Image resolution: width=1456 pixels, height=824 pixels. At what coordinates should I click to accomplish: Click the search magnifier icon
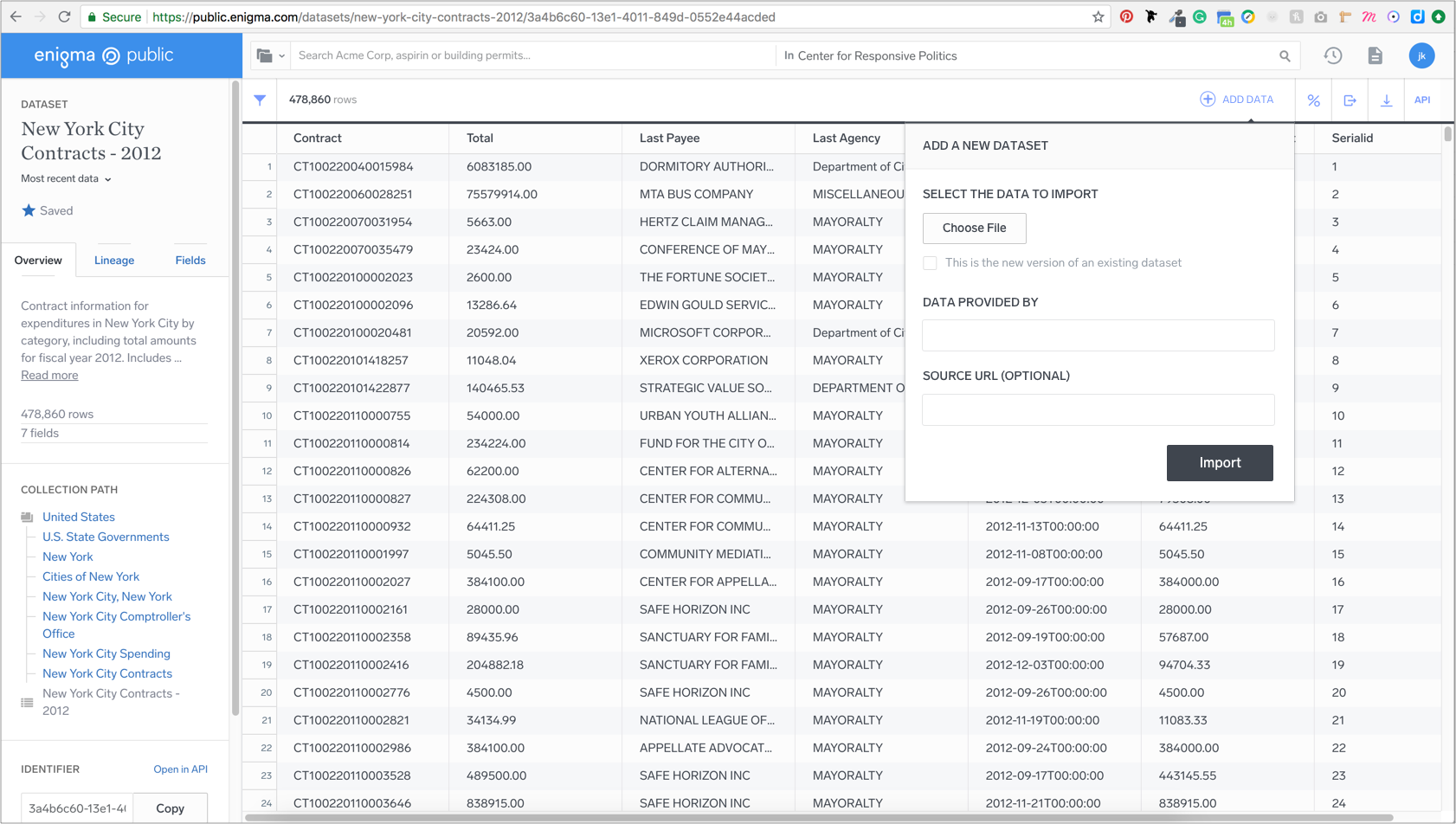(x=1285, y=55)
